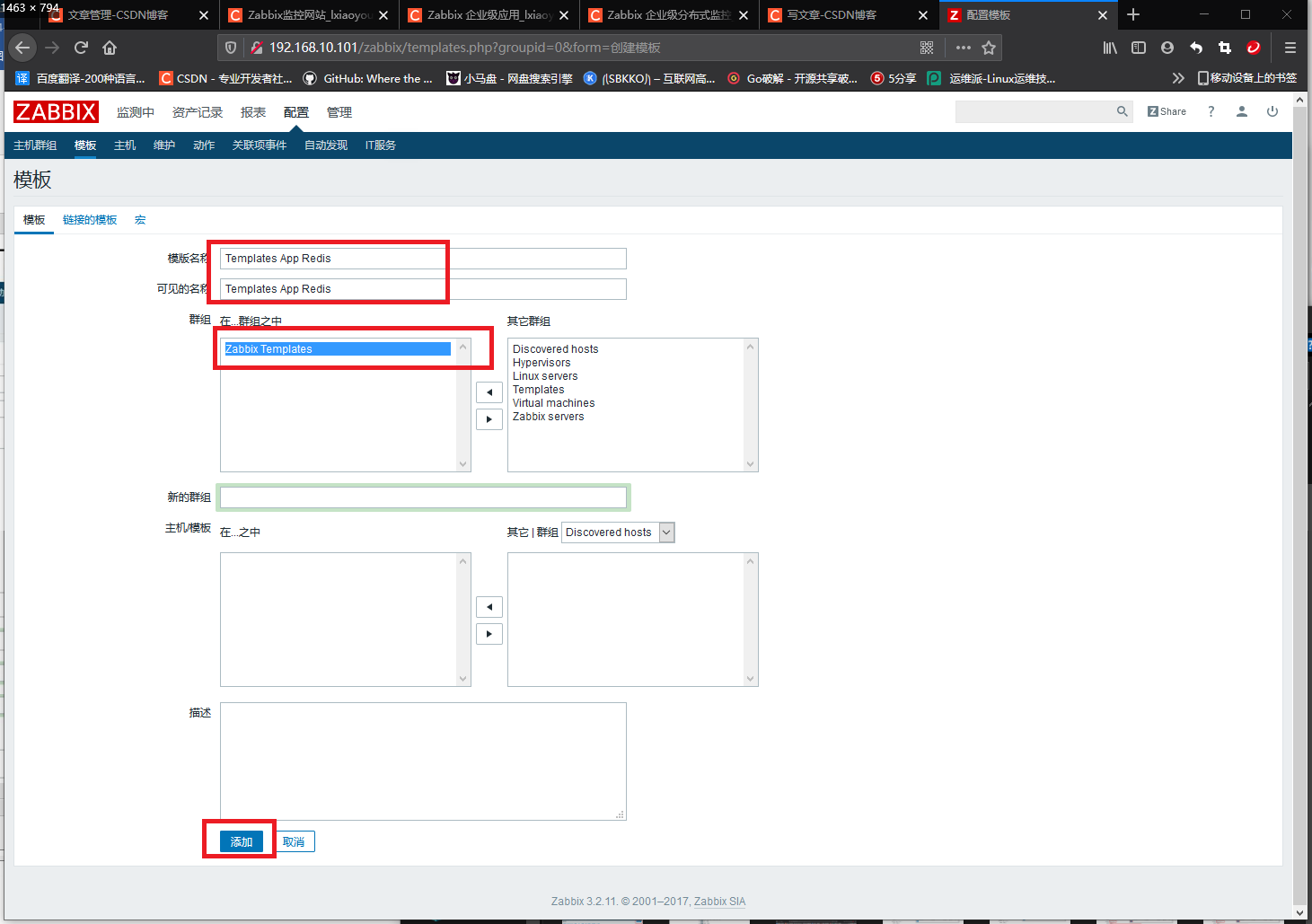Open the Firefox account icon
Image resolution: width=1312 pixels, height=924 pixels.
1167,48
